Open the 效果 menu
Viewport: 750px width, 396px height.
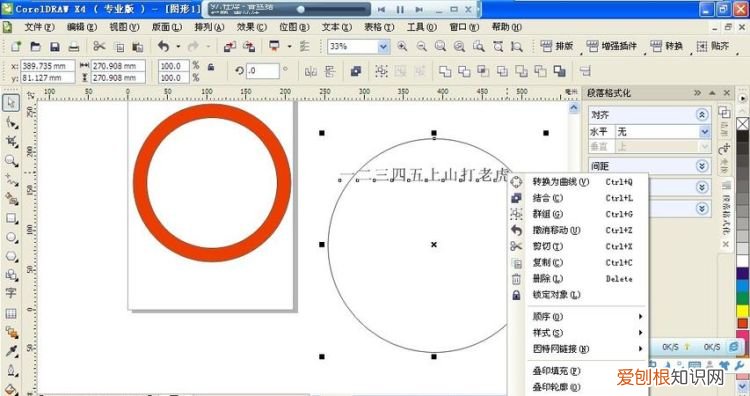click(252, 27)
